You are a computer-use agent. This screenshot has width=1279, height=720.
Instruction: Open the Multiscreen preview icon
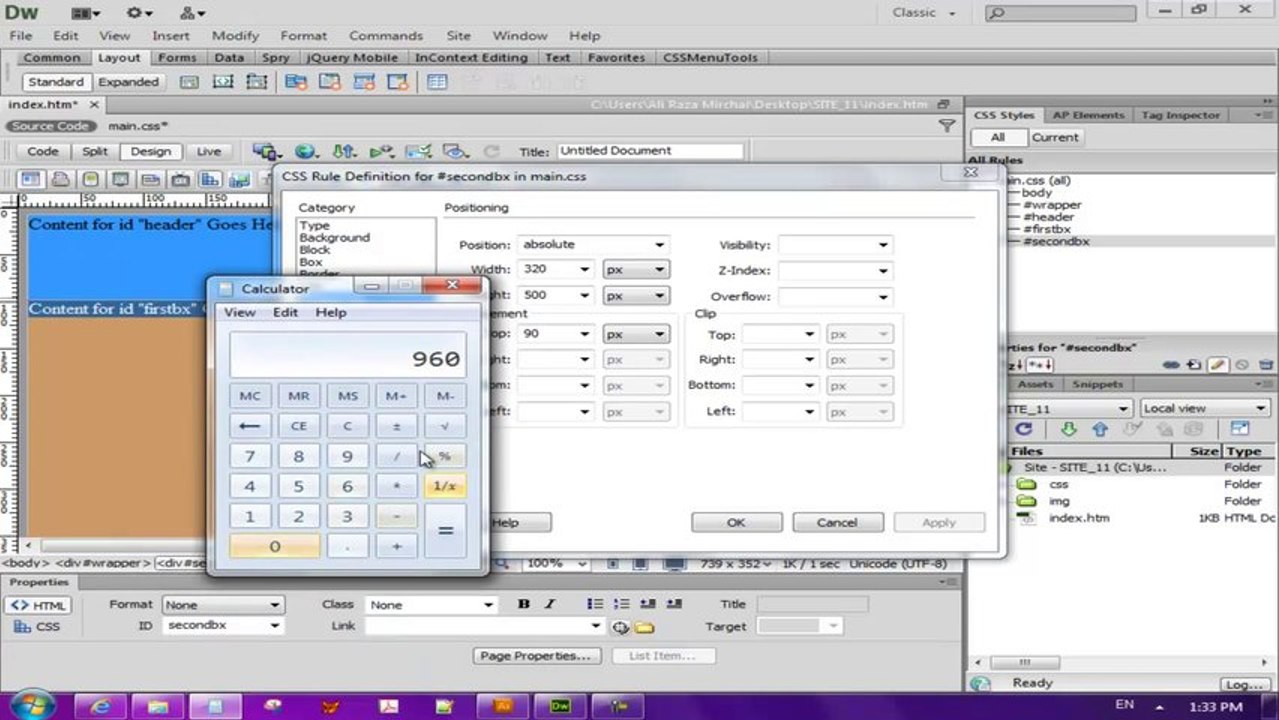pos(266,152)
